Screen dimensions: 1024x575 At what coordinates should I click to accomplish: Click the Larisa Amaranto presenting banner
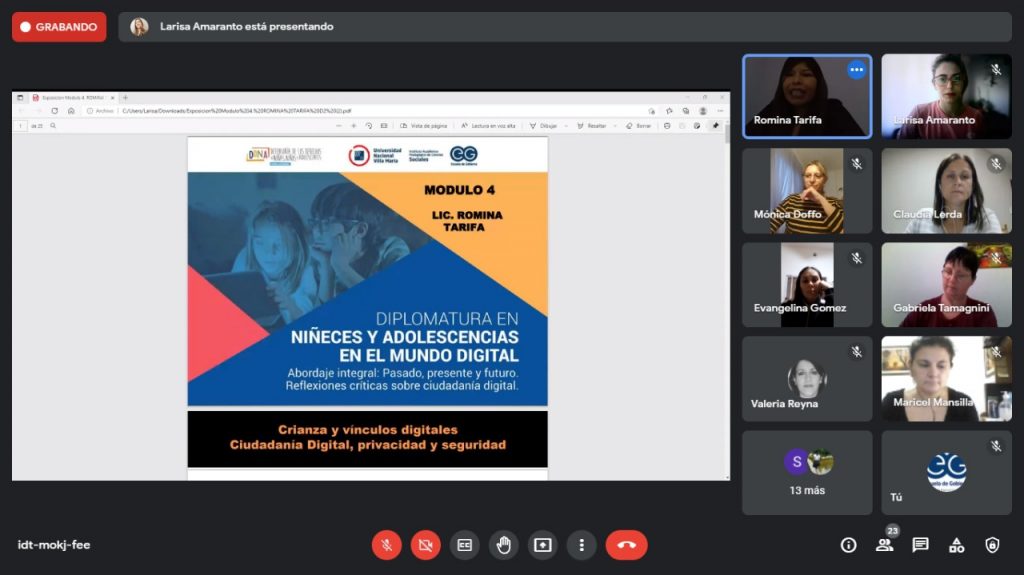point(565,27)
